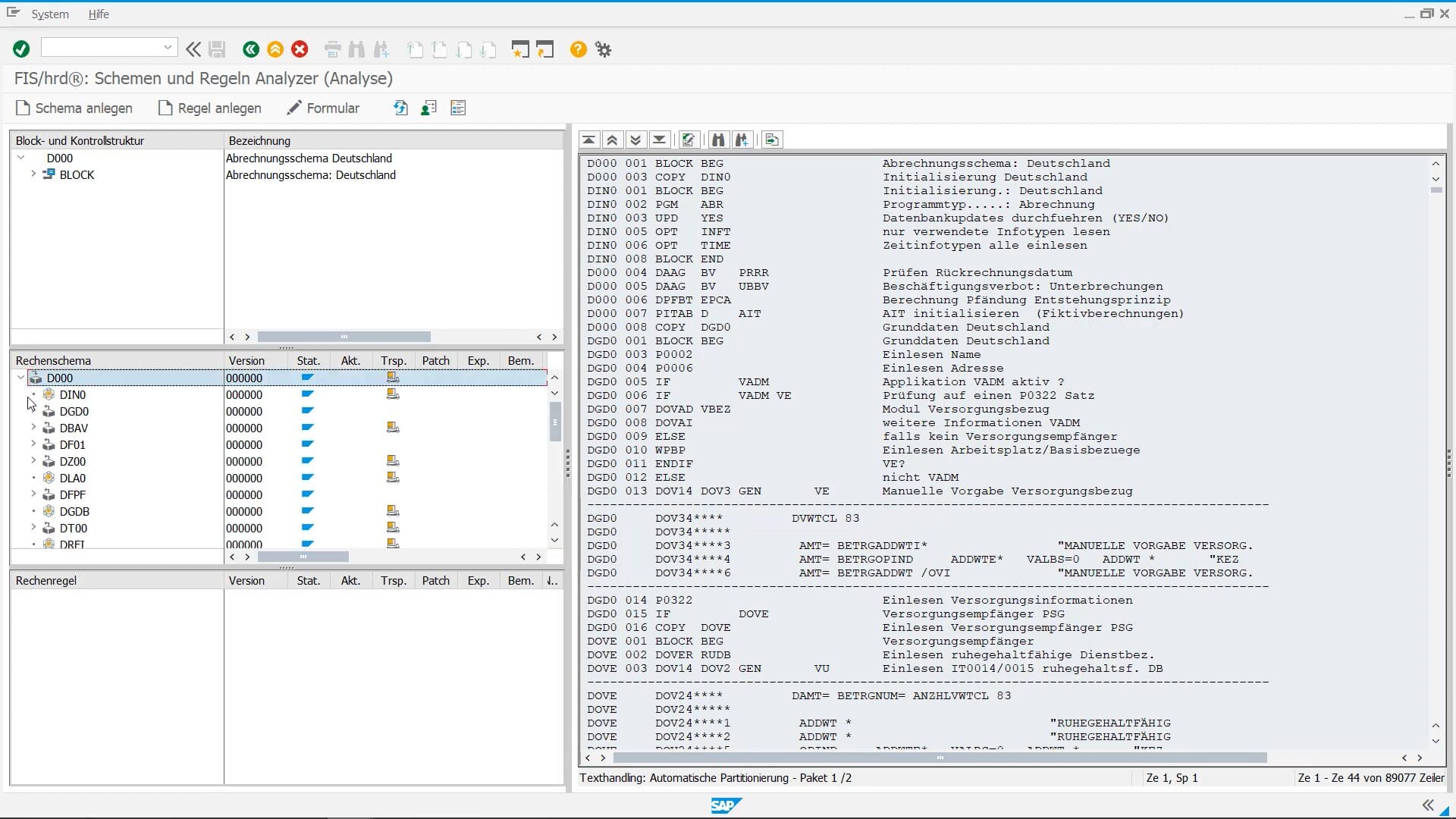Click the Last Page icon in main toolbar
This screenshot has height=819, width=1456.
(x=488, y=49)
